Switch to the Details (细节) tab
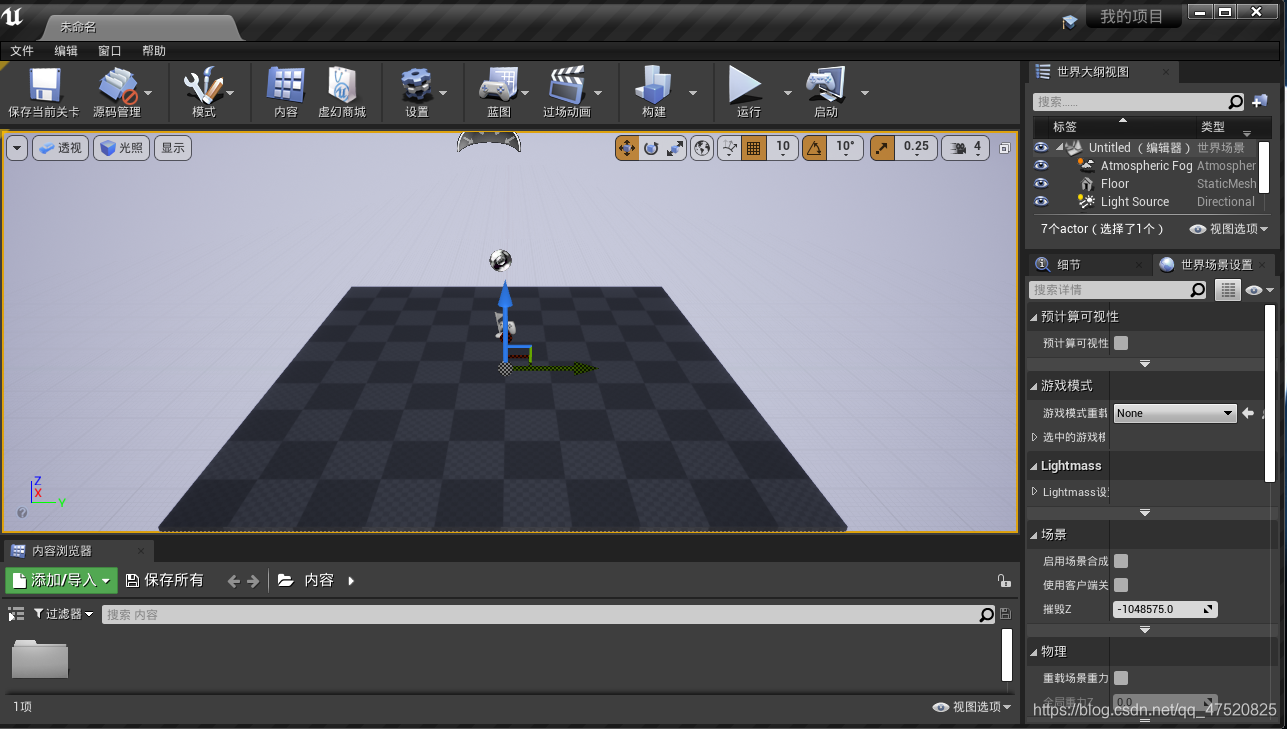1287x729 pixels. tap(1088, 265)
